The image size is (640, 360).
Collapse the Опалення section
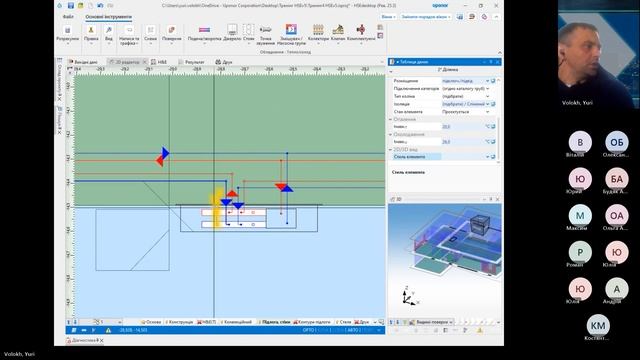[391, 119]
